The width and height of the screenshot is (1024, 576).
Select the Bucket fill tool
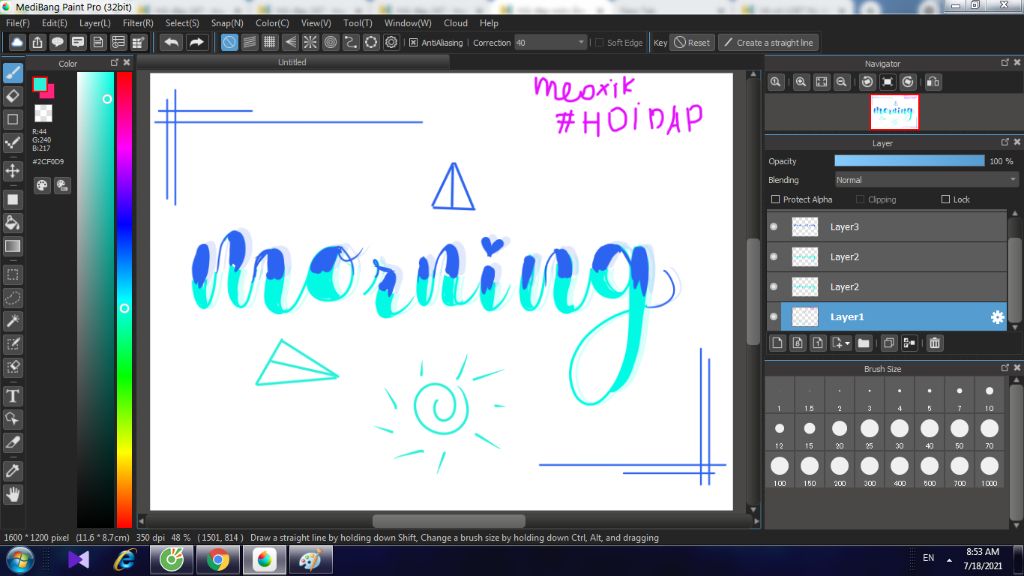point(12,223)
